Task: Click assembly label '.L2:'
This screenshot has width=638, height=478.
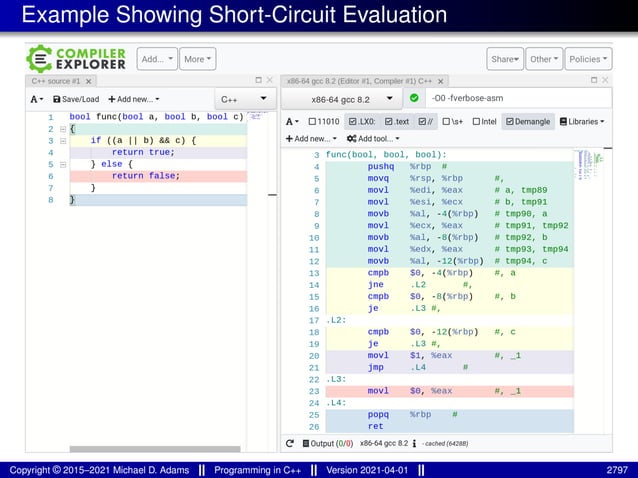Action: [x=336, y=321]
